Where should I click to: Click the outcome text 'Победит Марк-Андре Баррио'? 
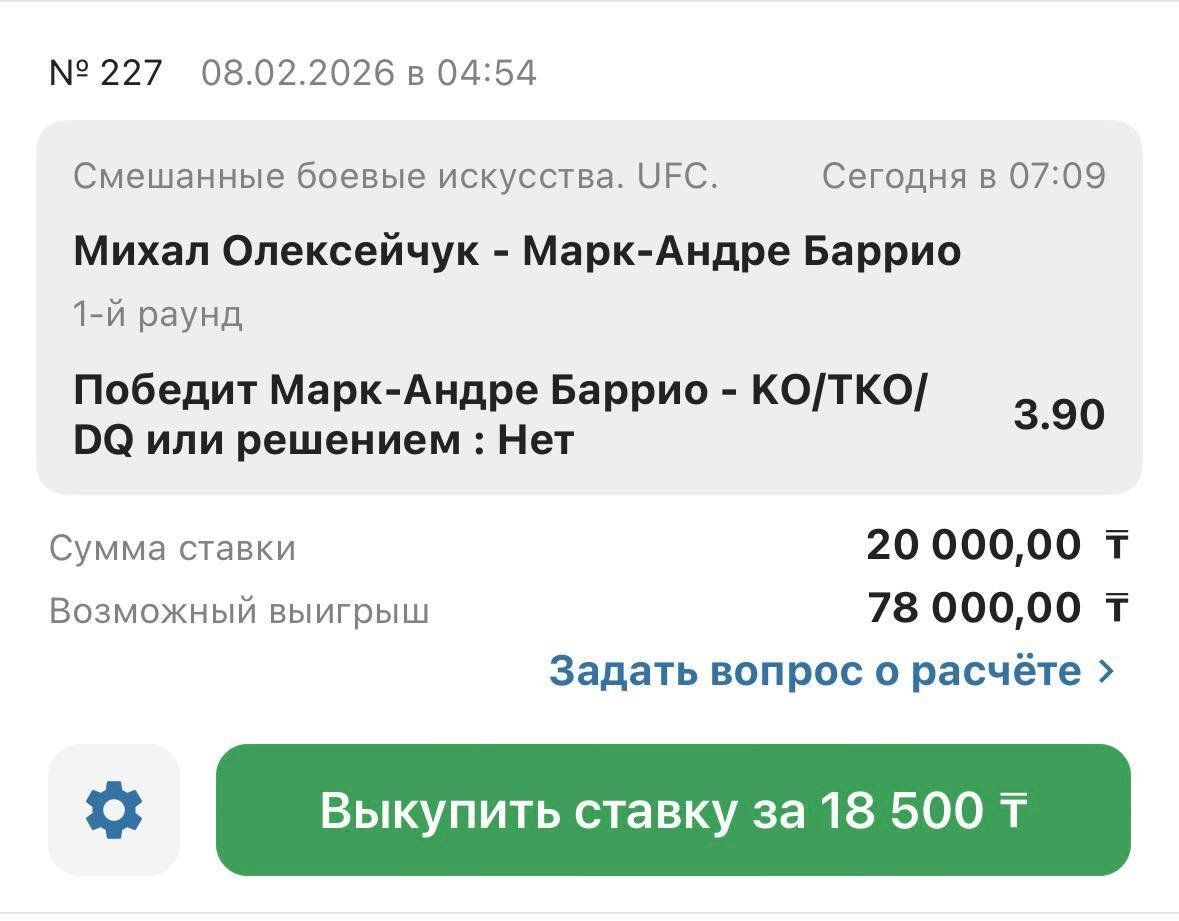[x=390, y=390]
